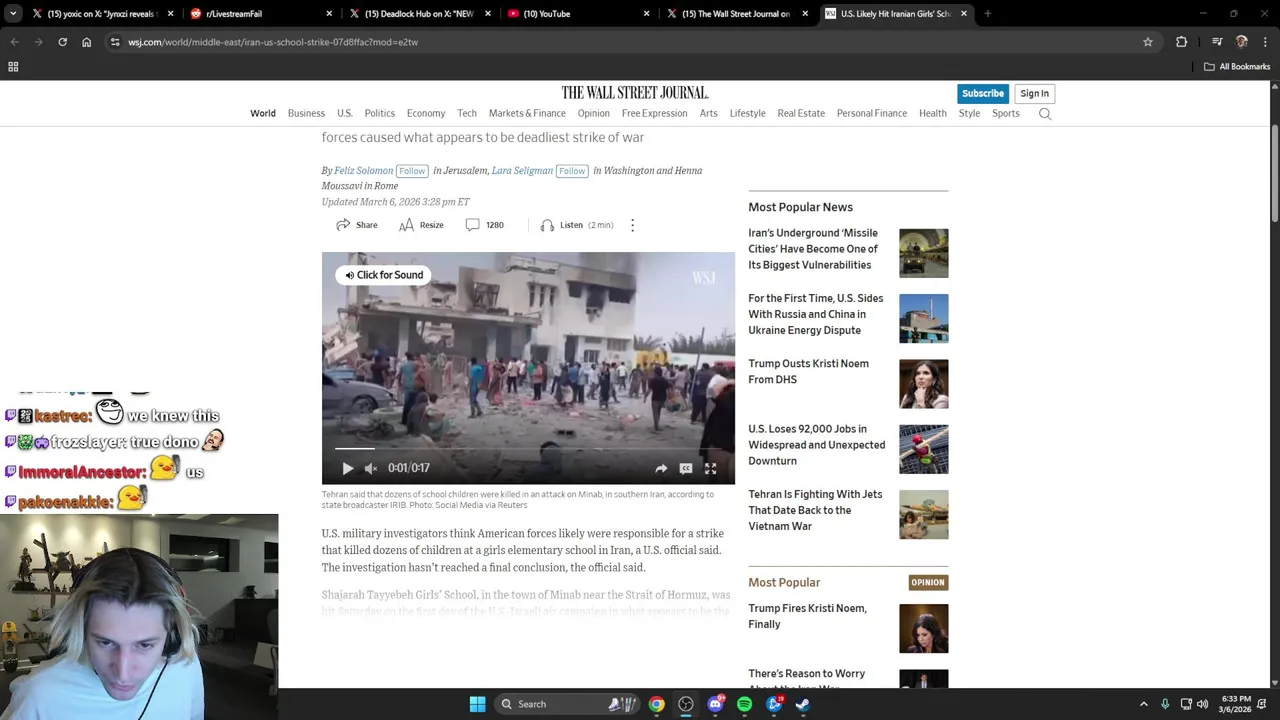Click the wsj.com address bar

point(630,42)
